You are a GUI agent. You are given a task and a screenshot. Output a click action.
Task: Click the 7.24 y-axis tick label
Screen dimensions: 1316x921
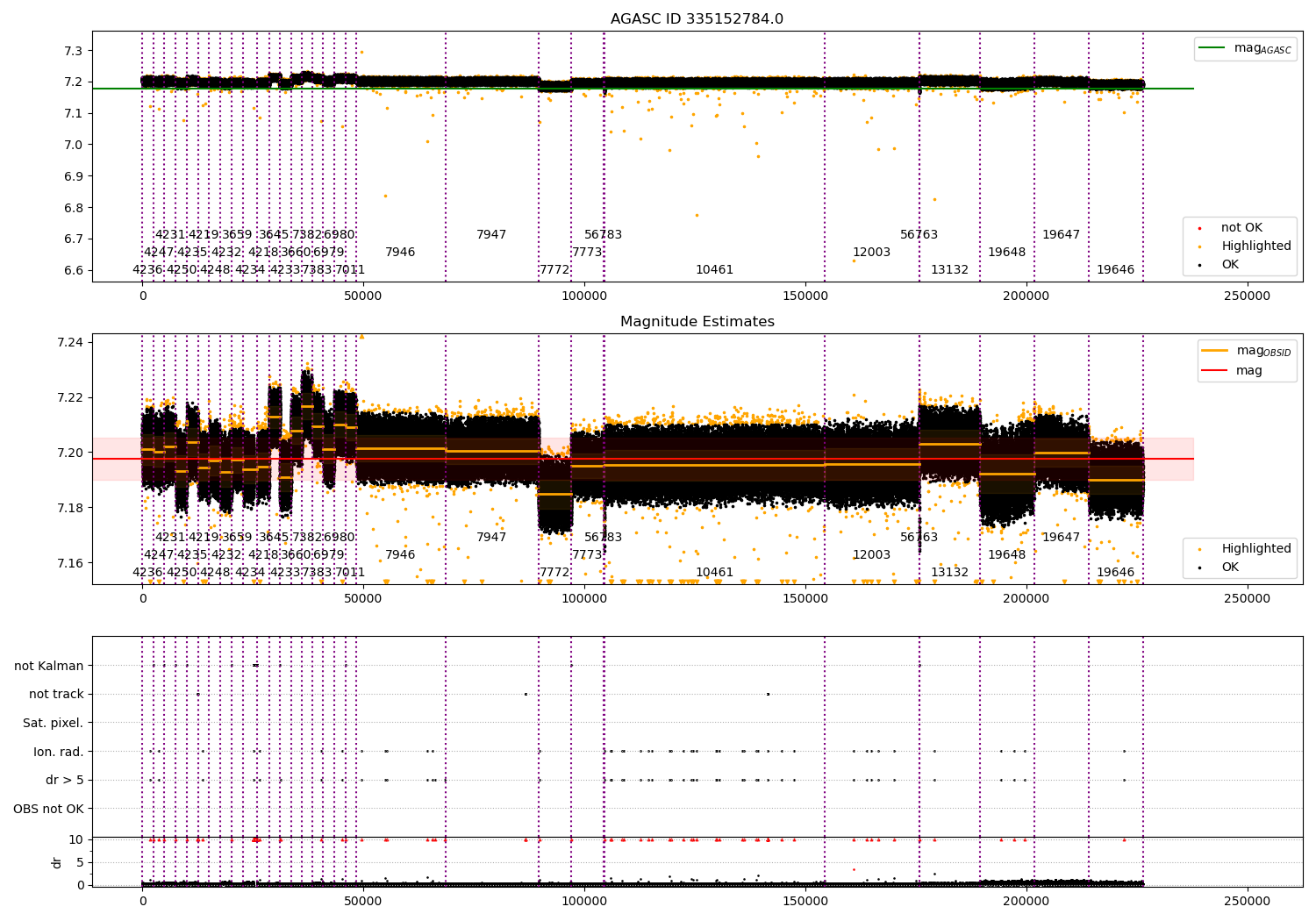tap(70, 342)
